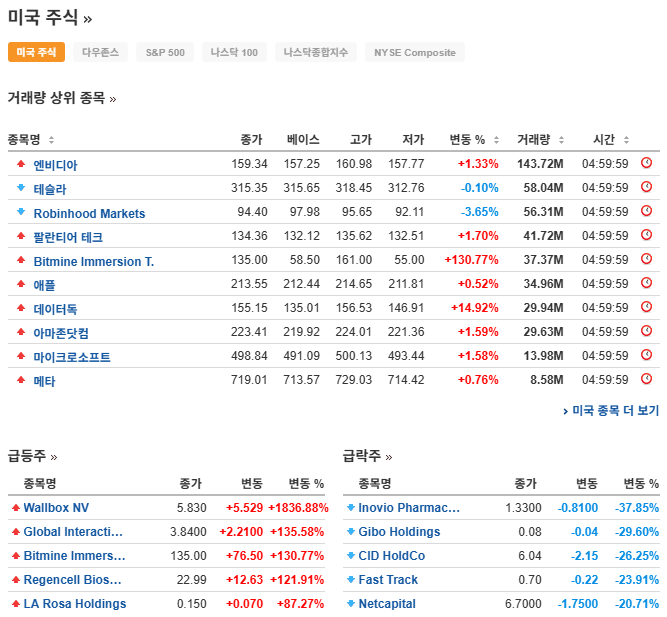
Task: Switch to the NYSE Composite tab
Action: pos(415,52)
